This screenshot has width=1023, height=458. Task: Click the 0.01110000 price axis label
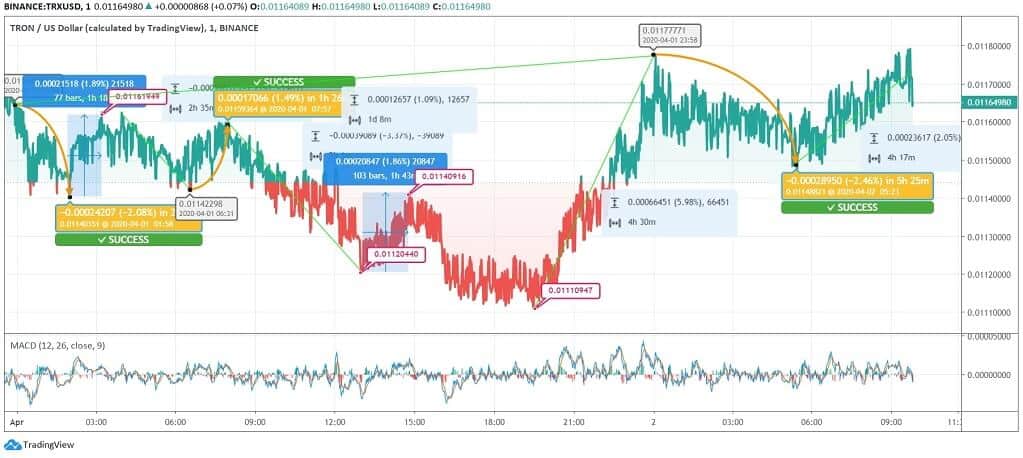[x=990, y=313]
